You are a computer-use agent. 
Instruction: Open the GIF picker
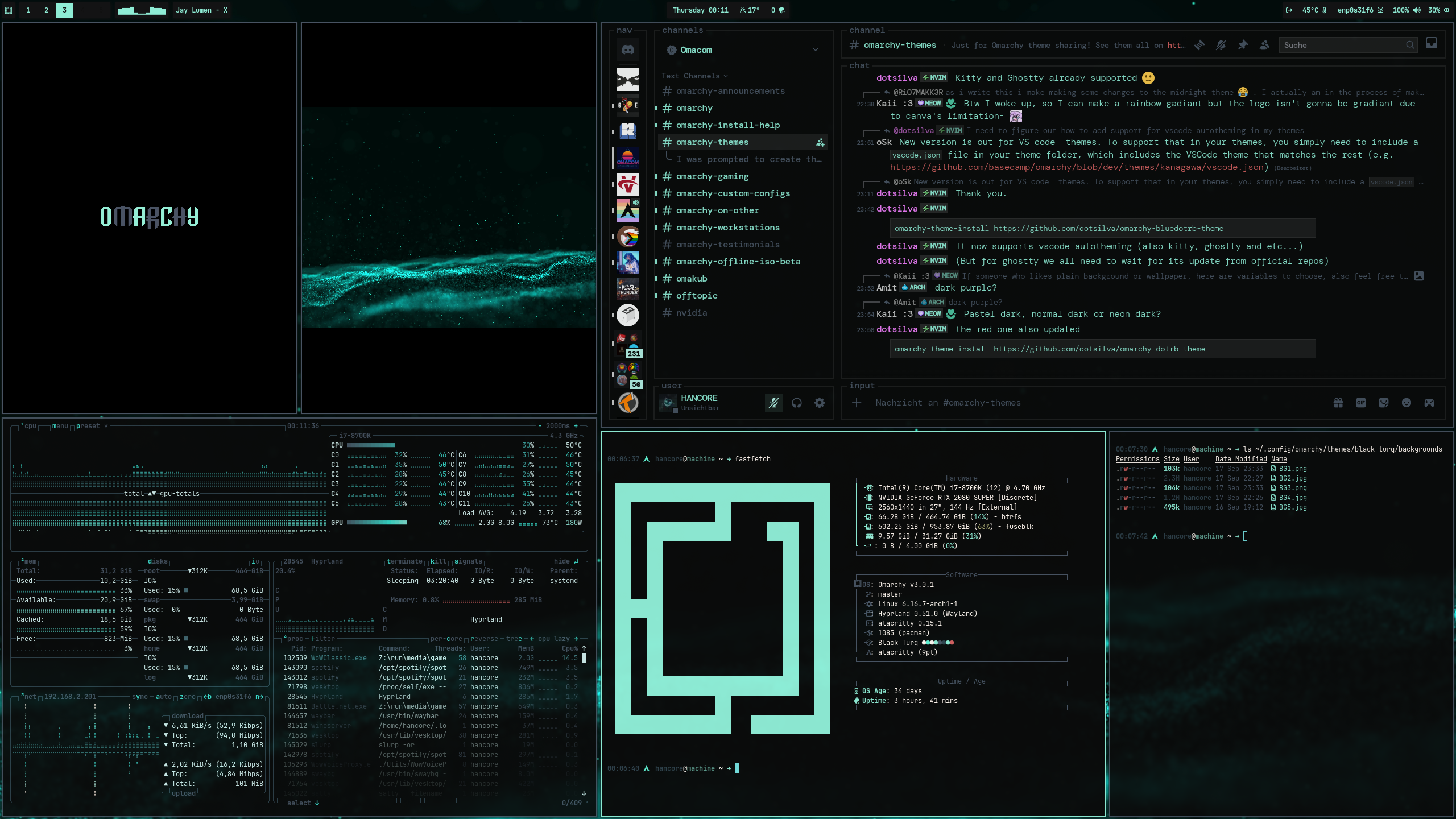[x=1361, y=403]
